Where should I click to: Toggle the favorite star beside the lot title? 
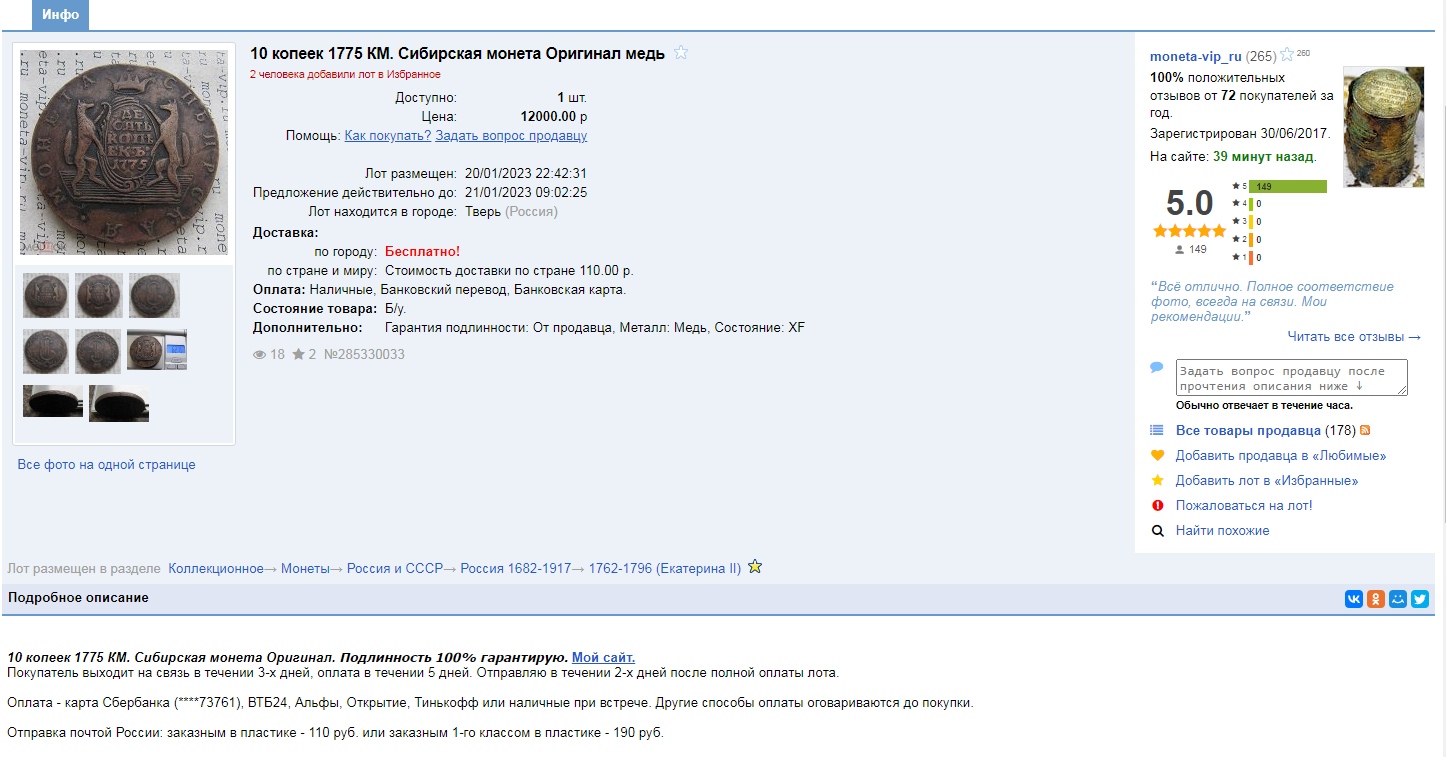(x=681, y=53)
